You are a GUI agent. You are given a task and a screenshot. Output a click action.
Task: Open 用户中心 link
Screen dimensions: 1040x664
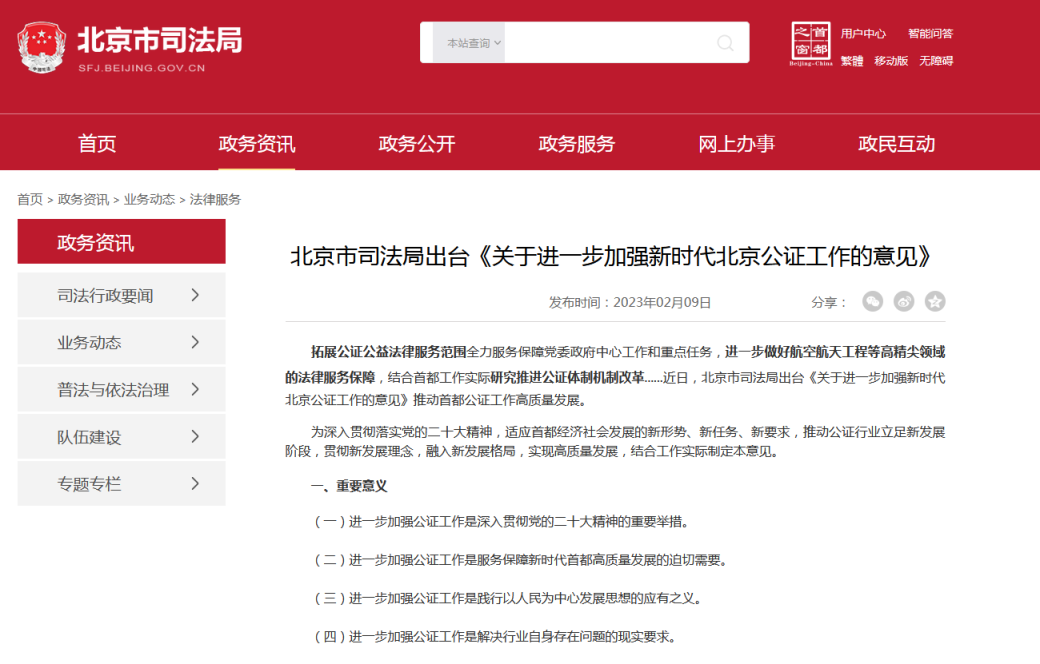(x=863, y=34)
